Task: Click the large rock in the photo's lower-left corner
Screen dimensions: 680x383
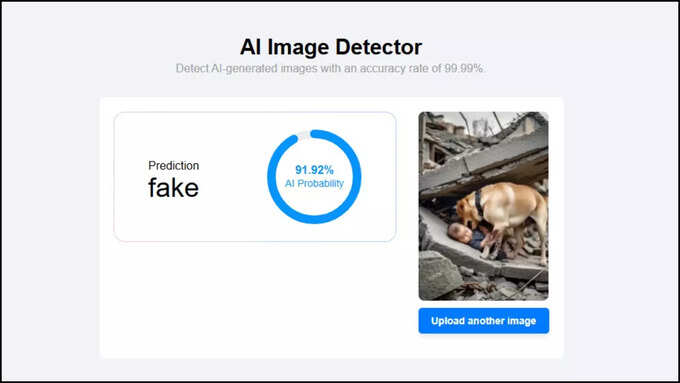Action: tap(438, 275)
